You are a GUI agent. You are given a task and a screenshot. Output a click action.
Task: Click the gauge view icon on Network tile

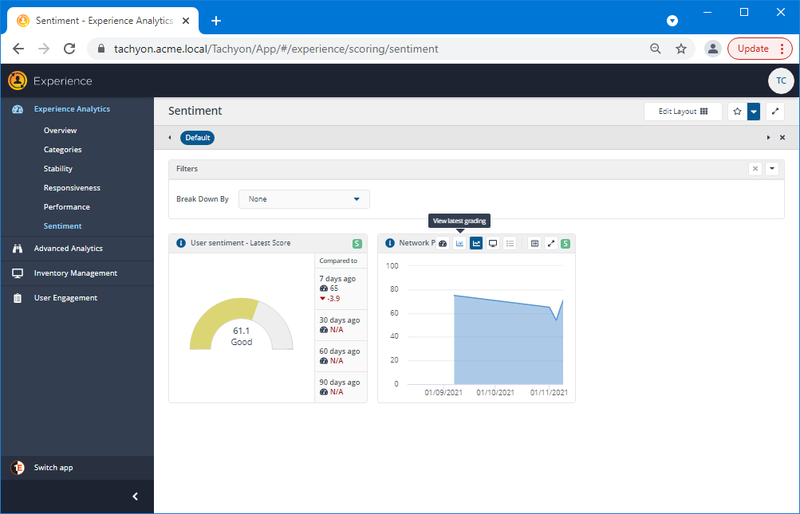pos(443,244)
